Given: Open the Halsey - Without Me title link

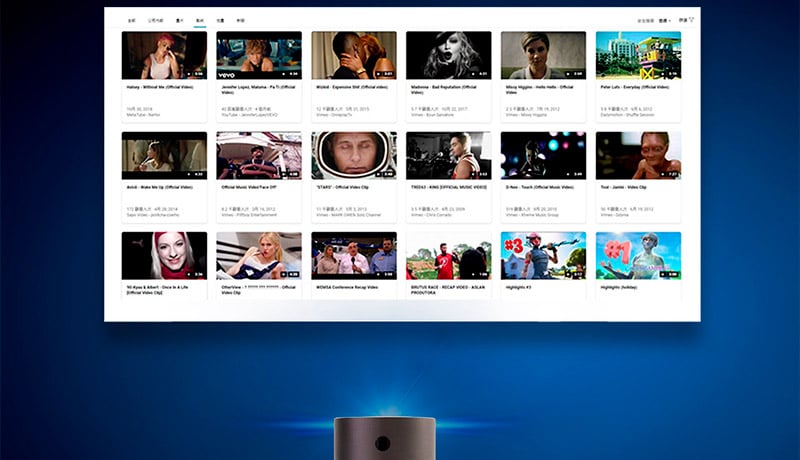Looking at the screenshot, I should coord(160,87).
